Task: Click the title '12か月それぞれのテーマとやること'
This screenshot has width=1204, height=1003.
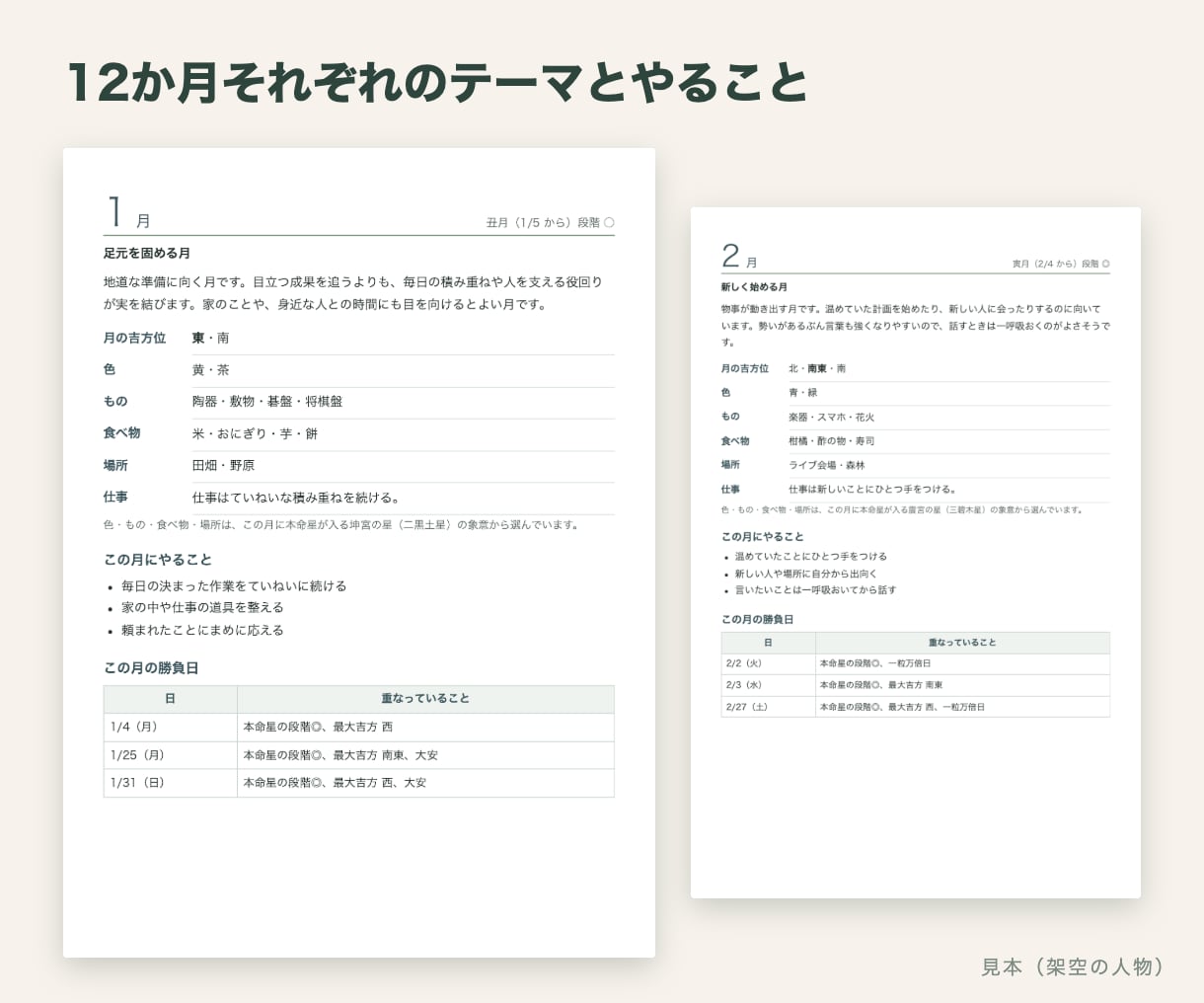Action: click(438, 82)
